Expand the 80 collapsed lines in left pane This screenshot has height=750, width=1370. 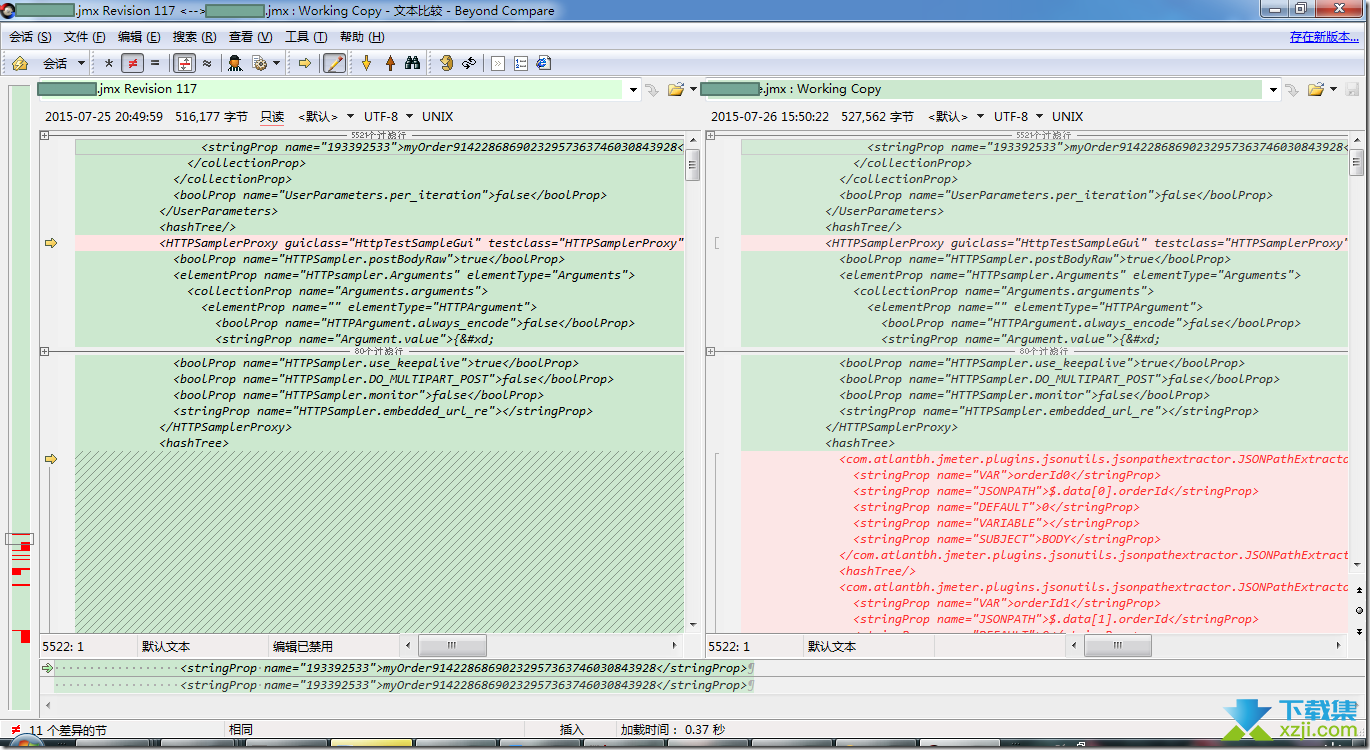[45, 351]
